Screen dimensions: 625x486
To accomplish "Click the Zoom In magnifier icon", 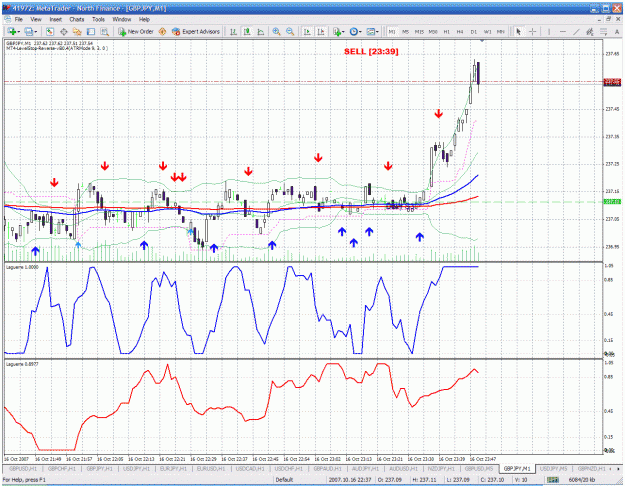I will click(276, 31).
